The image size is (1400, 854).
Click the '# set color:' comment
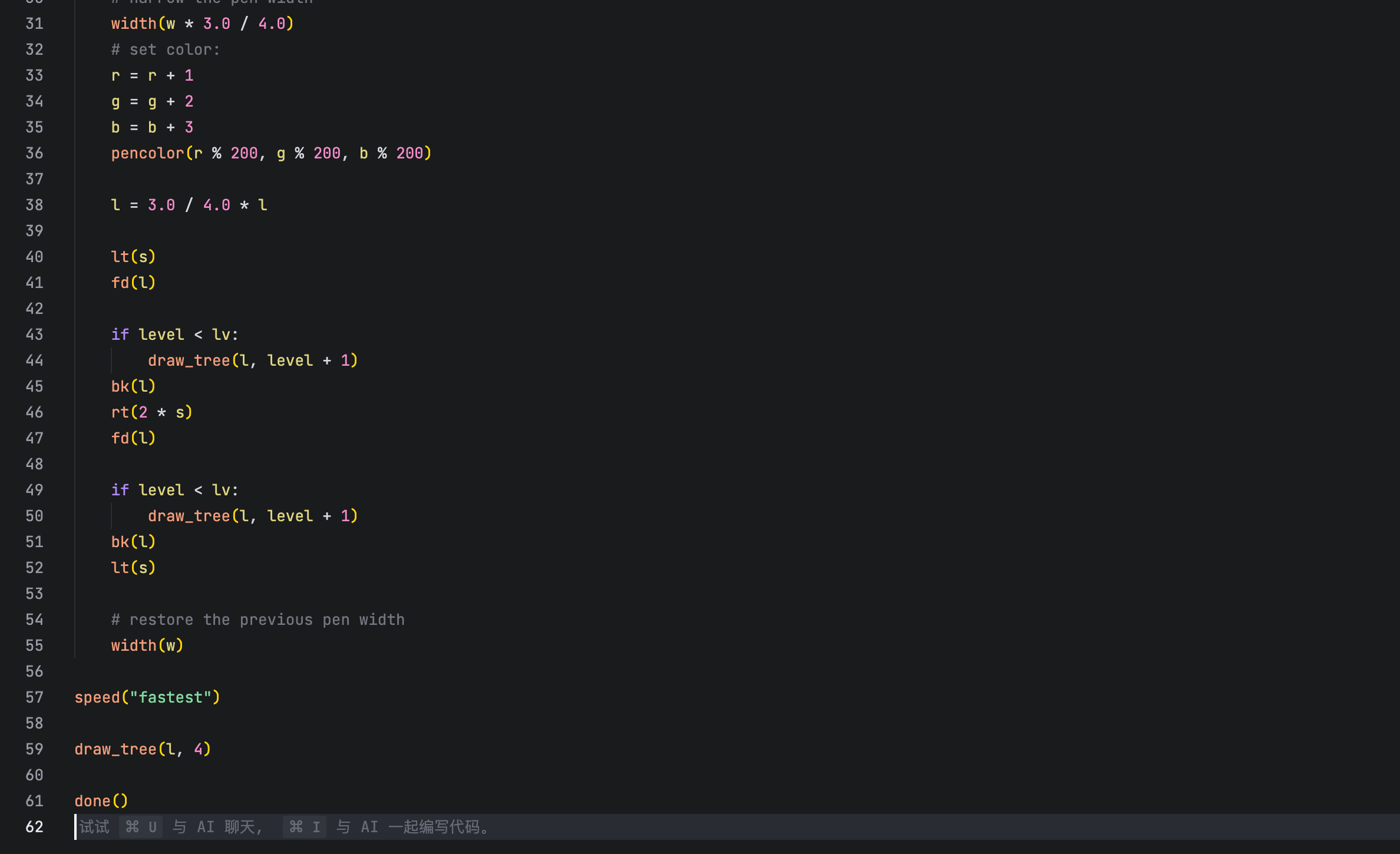pos(166,49)
